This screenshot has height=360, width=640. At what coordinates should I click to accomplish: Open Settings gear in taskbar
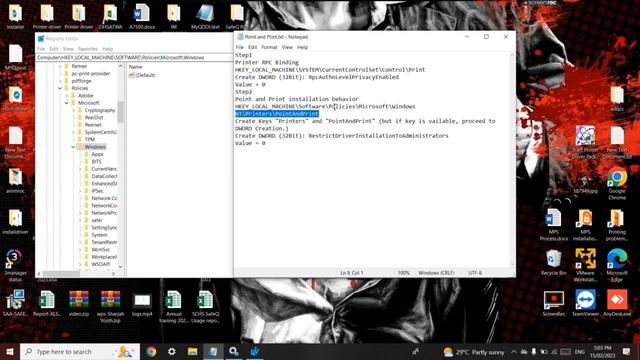click(172, 351)
